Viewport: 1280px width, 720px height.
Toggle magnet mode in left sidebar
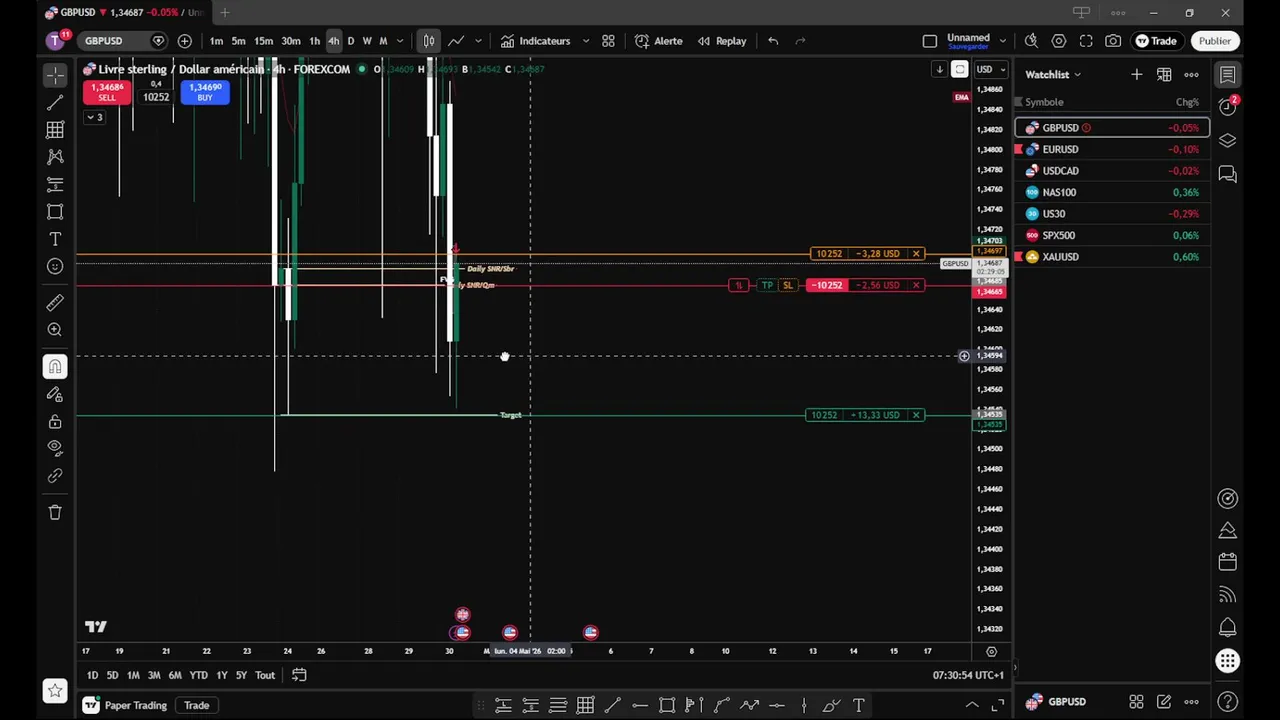(55, 366)
